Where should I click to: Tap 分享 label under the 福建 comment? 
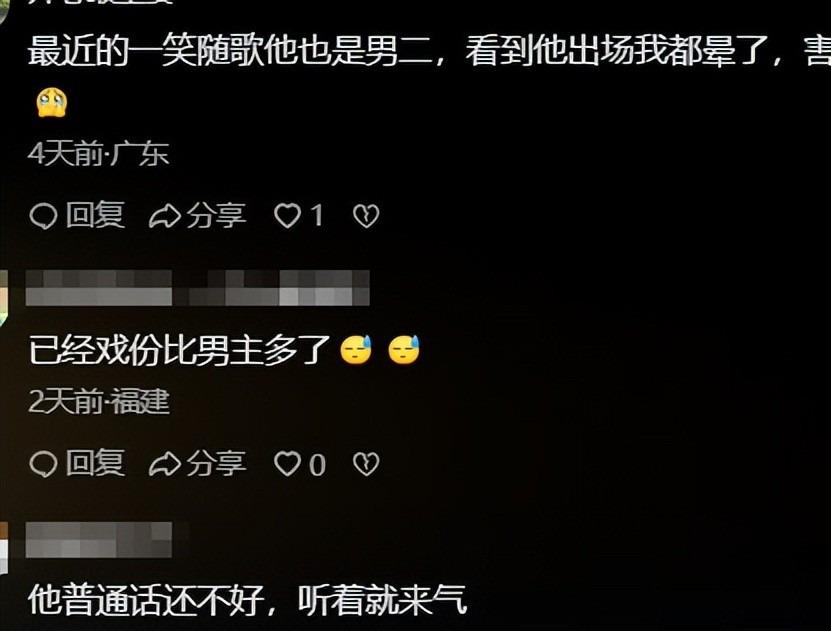(x=216, y=463)
